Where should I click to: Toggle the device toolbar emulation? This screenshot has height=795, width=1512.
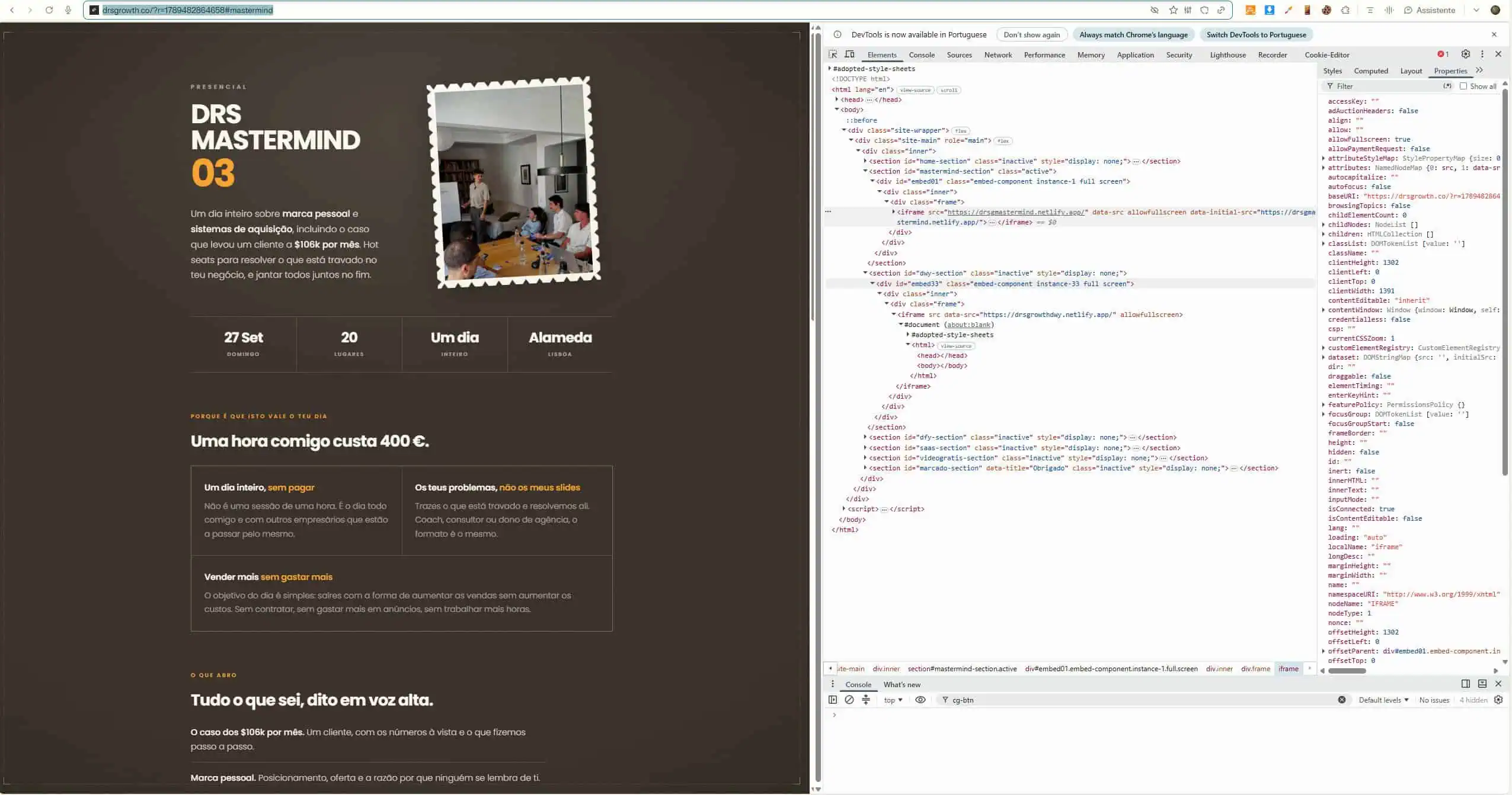(x=849, y=55)
